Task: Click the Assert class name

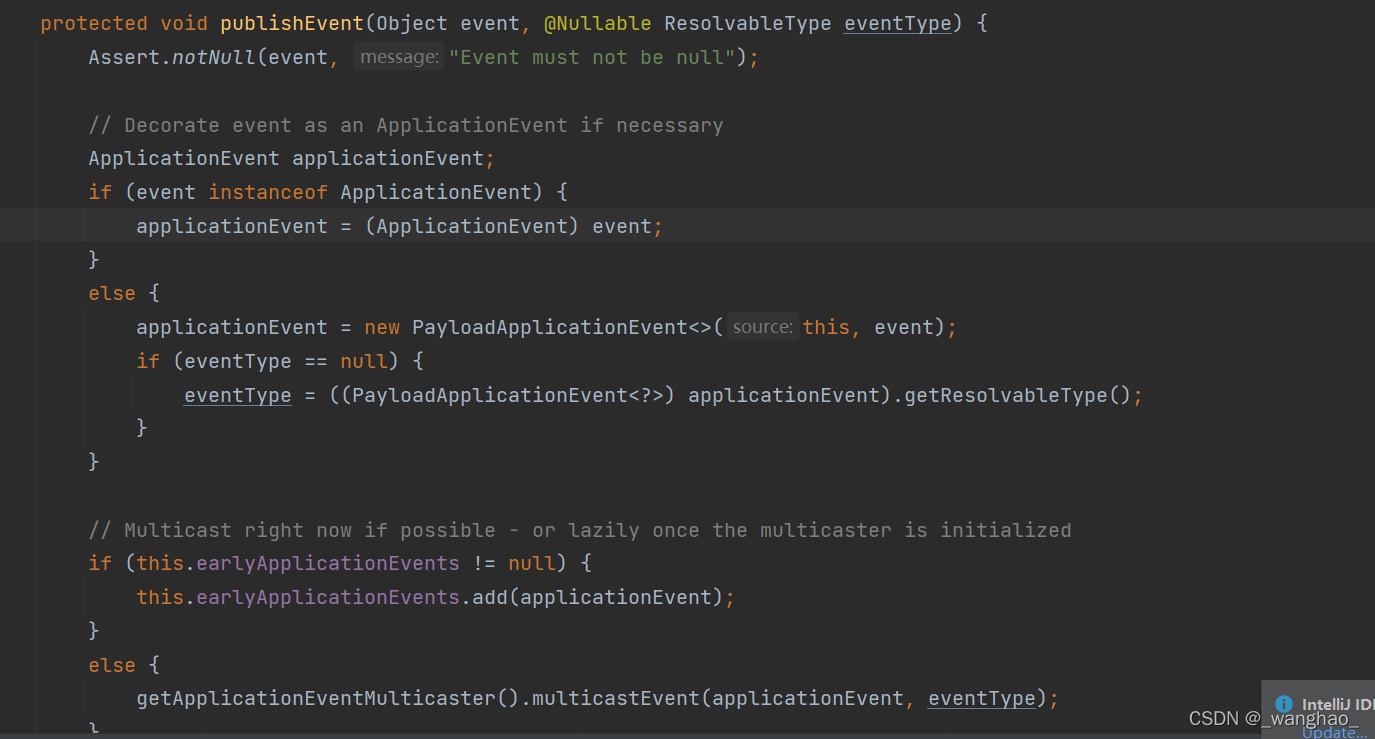Action: 124,57
